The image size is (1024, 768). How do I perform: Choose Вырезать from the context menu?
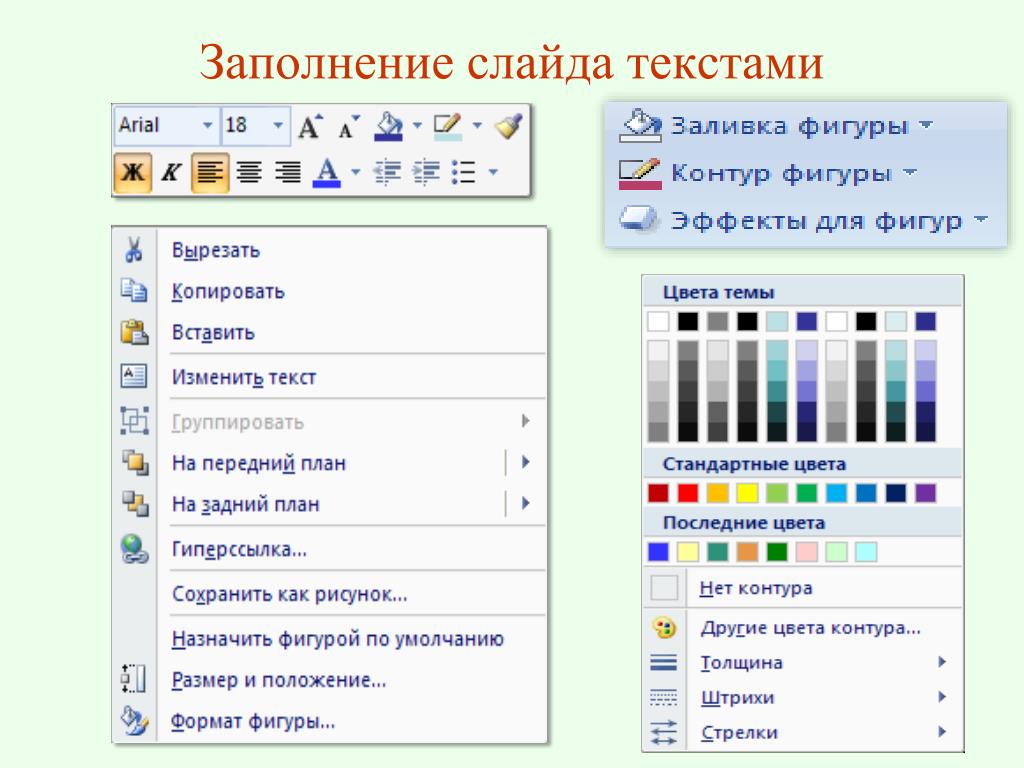(329, 250)
